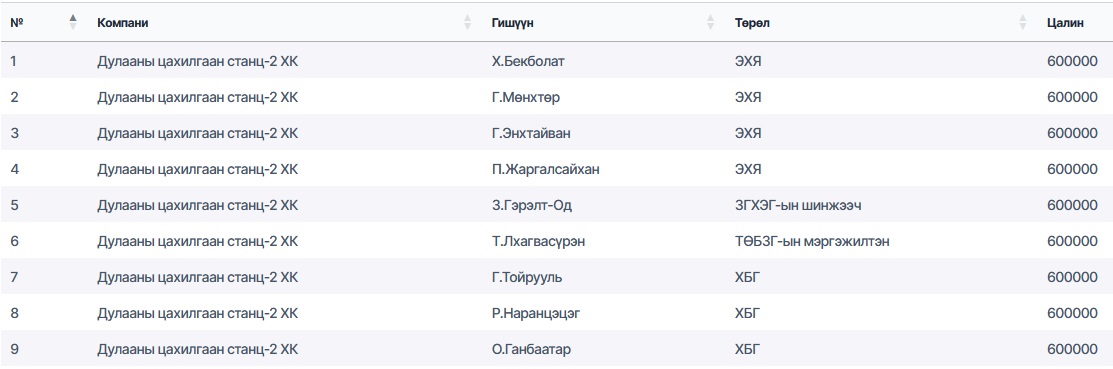1113x369 pixels.
Task: Click ЗГХЭГ-ын шинжээч type cell
Action: point(799,206)
